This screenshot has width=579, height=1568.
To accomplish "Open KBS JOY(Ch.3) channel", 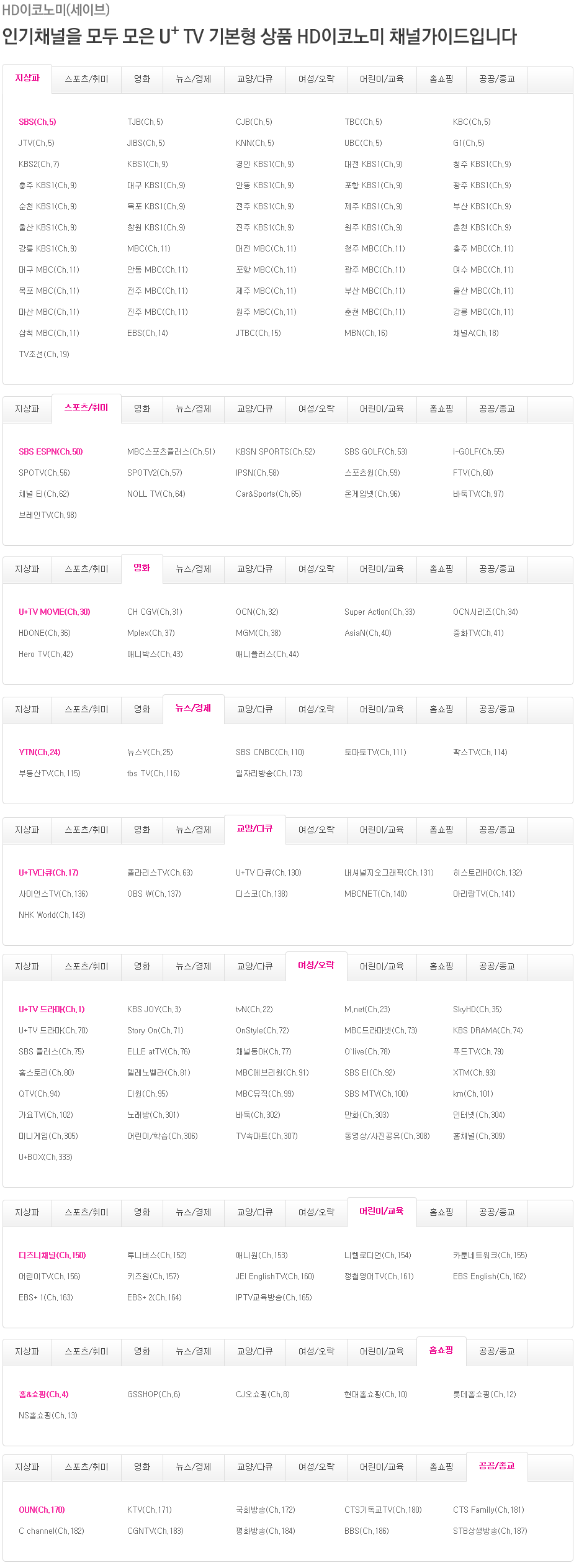I will click(x=154, y=1010).
